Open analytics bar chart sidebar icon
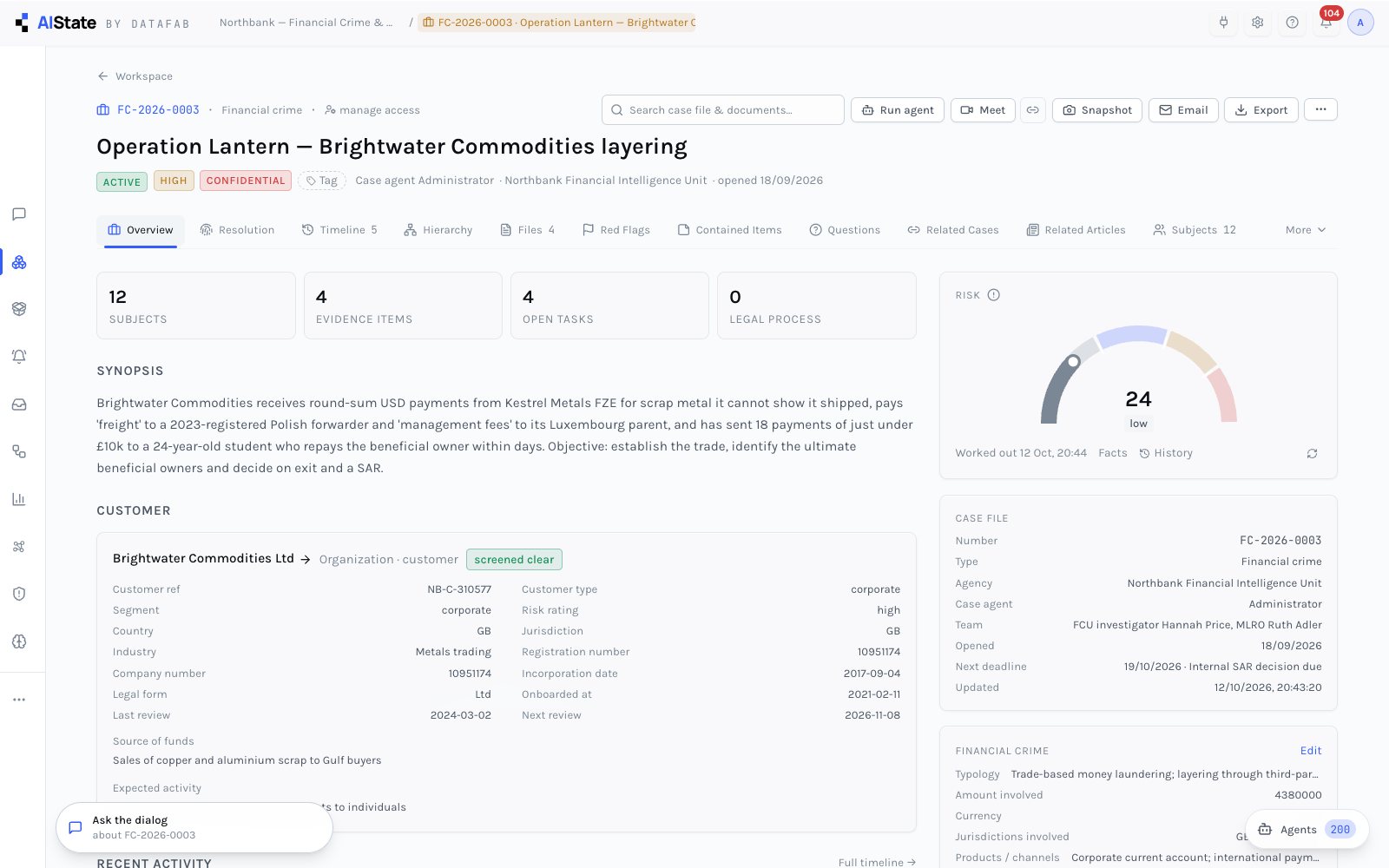The width and height of the screenshot is (1389, 868). pyautogui.click(x=19, y=499)
